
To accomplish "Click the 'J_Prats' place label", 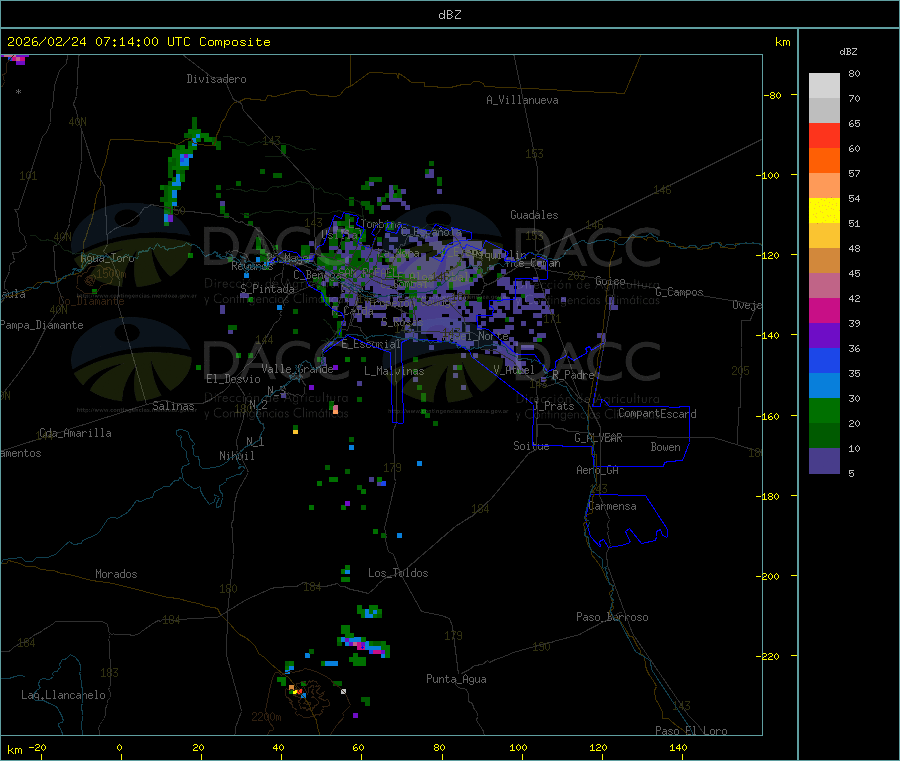I will click(x=553, y=406).
